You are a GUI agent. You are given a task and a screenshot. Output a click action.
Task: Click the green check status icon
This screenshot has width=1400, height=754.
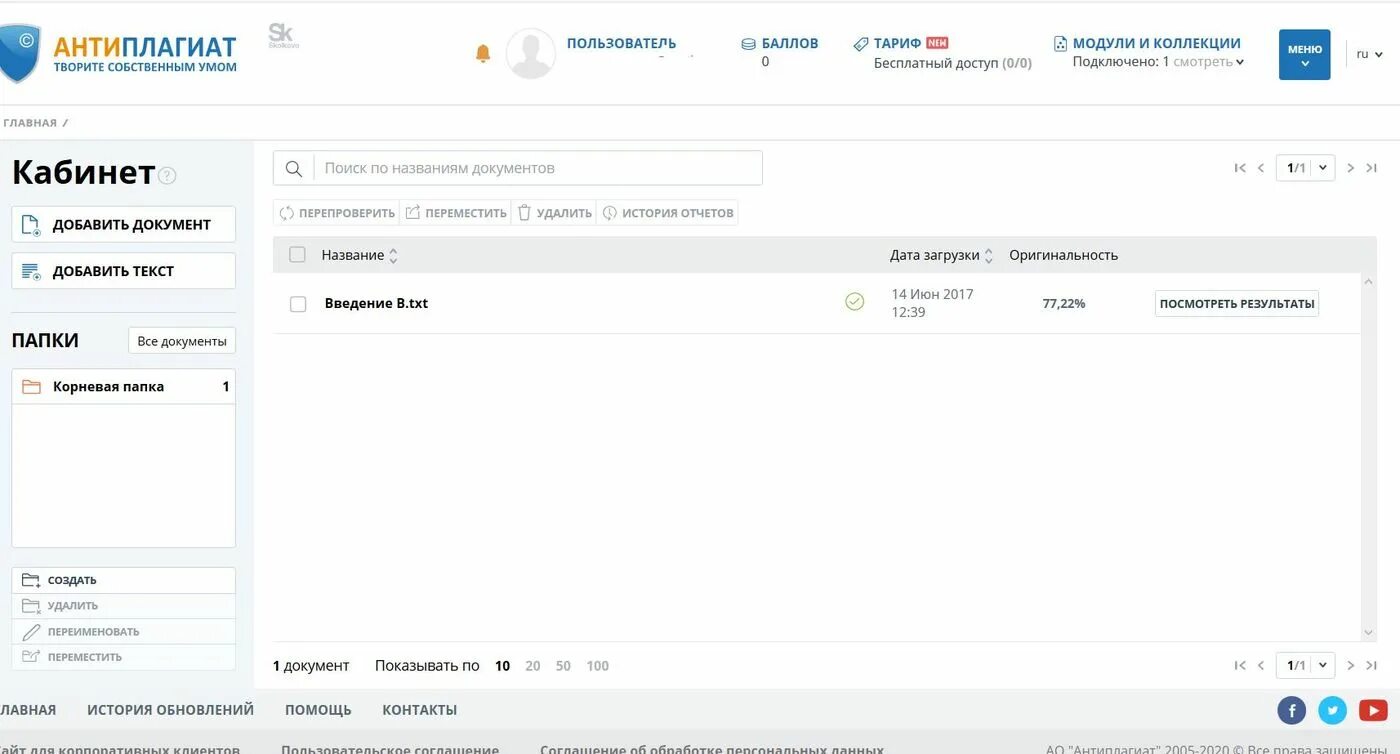click(855, 301)
